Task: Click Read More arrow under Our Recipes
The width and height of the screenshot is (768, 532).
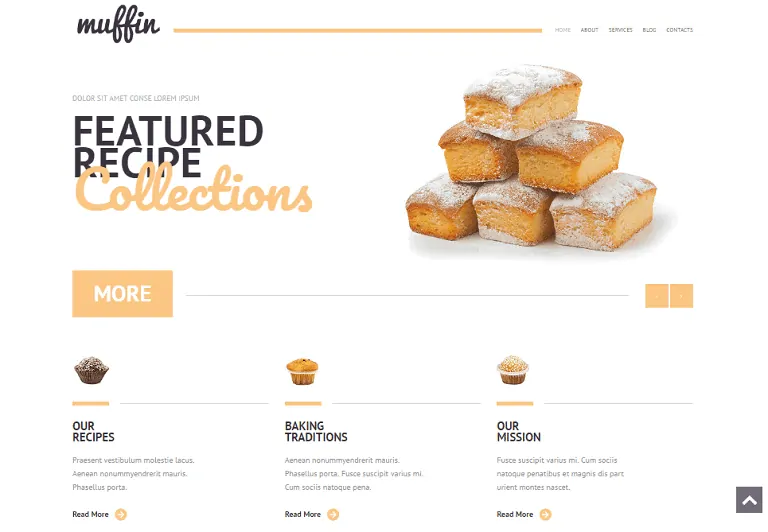Action: coord(120,514)
